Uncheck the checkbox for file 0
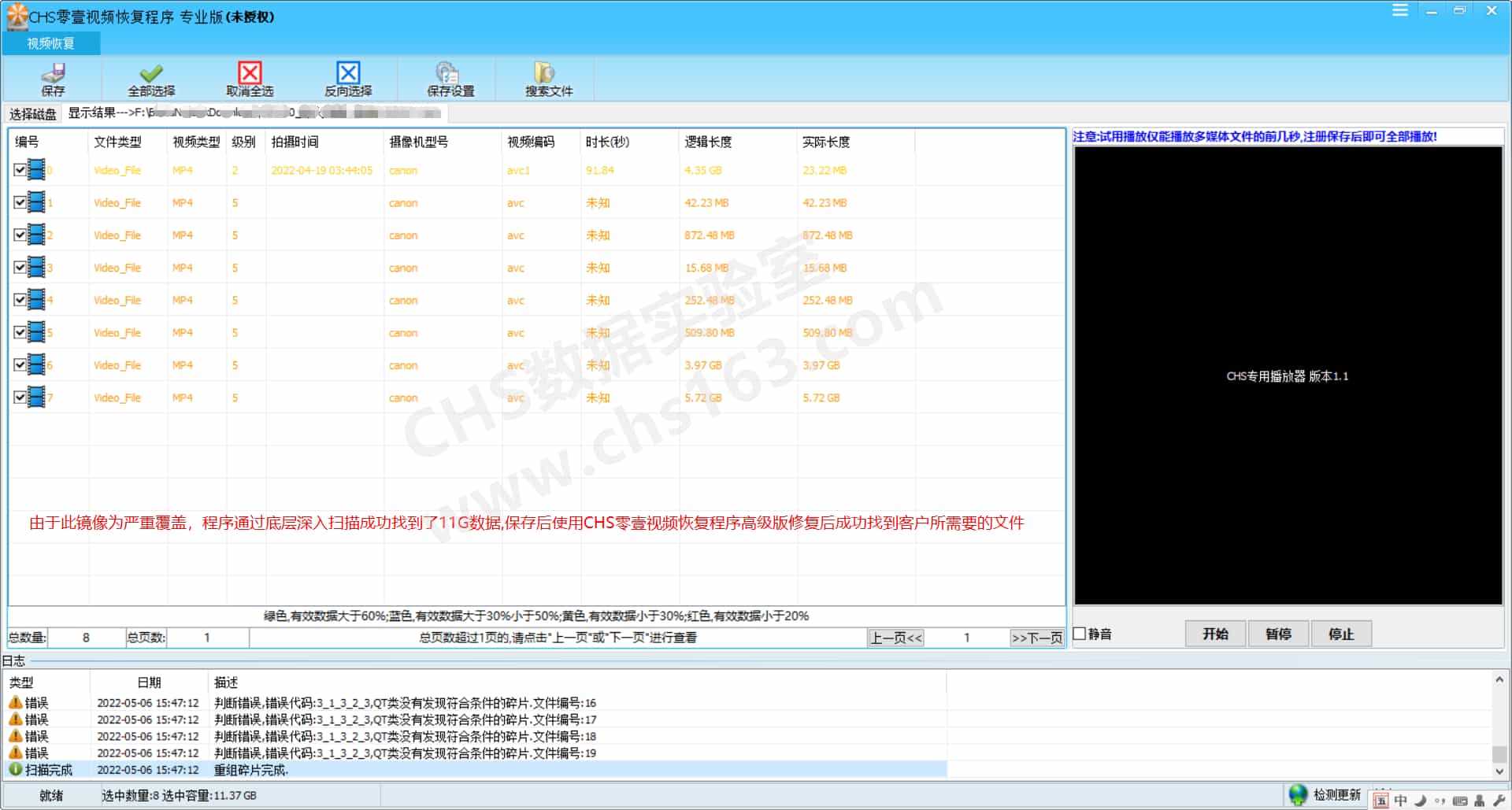This screenshot has height=810, width=1512. (20, 169)
